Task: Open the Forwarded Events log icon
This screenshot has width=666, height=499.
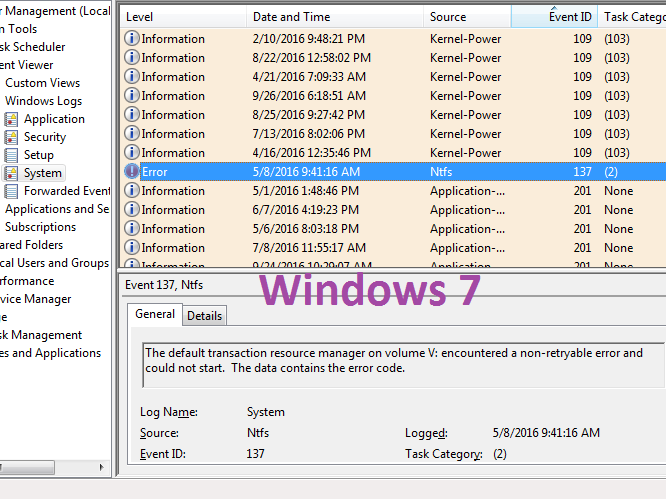Action: click(x=11, y=191)
